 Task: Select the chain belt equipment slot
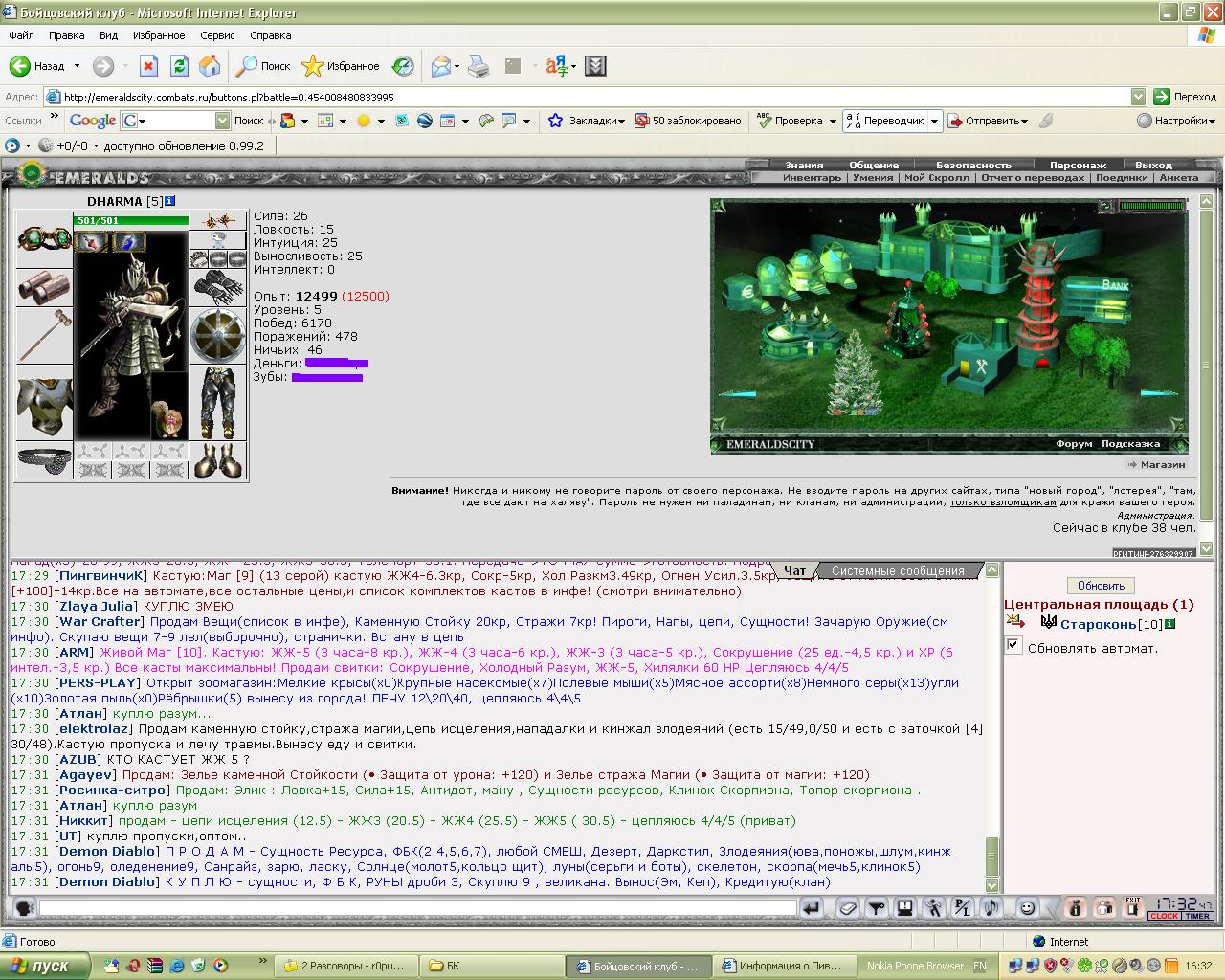44,460
